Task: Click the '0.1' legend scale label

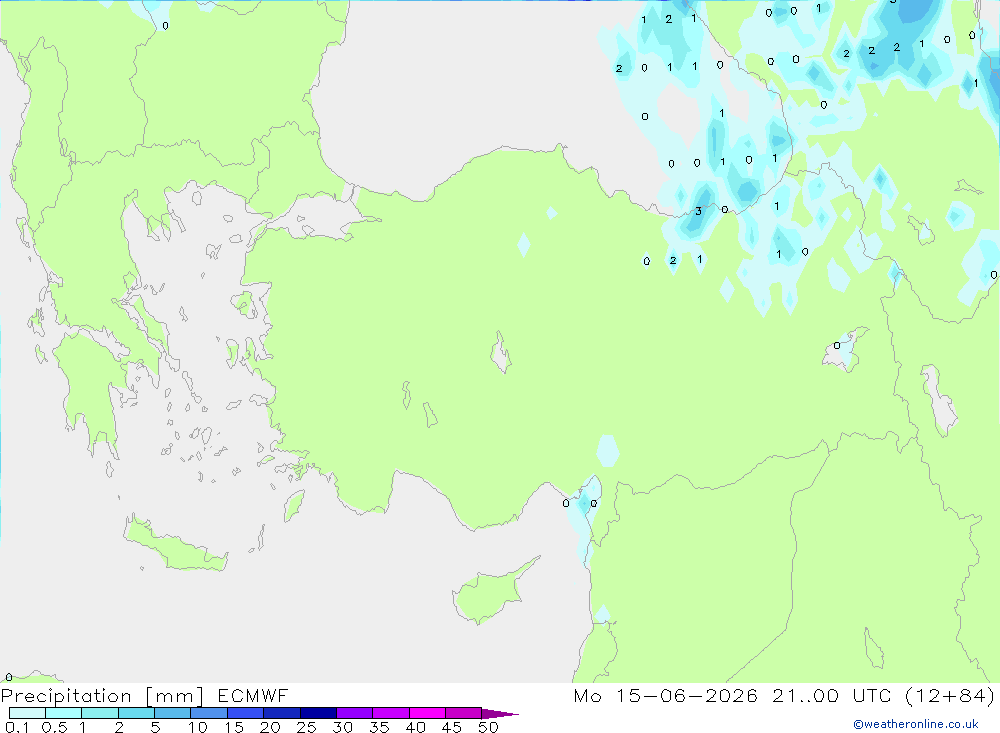Action: [x=17, y=727]
